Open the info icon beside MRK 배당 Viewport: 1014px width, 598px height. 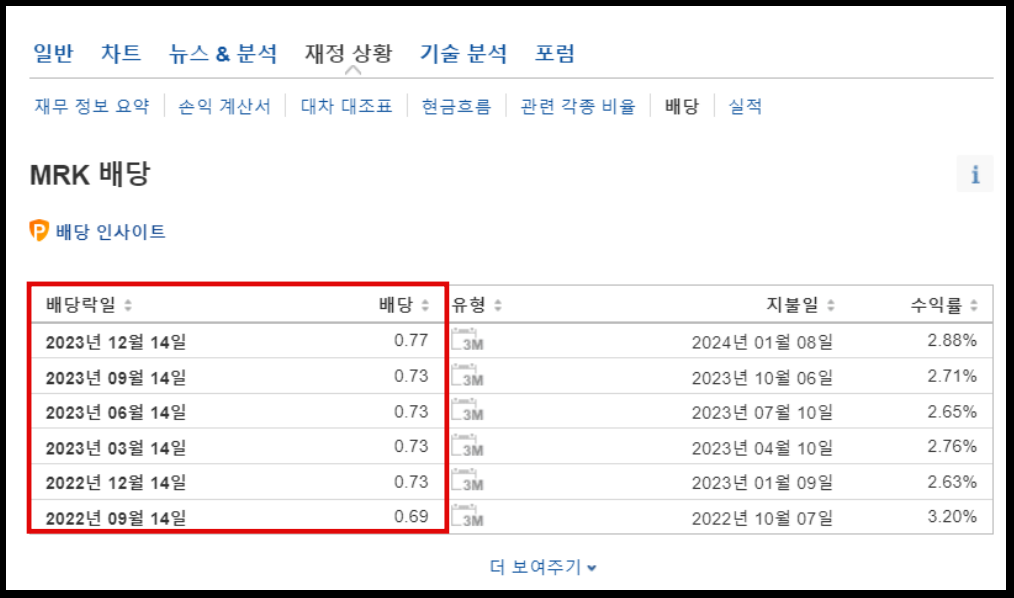[975, 174]
